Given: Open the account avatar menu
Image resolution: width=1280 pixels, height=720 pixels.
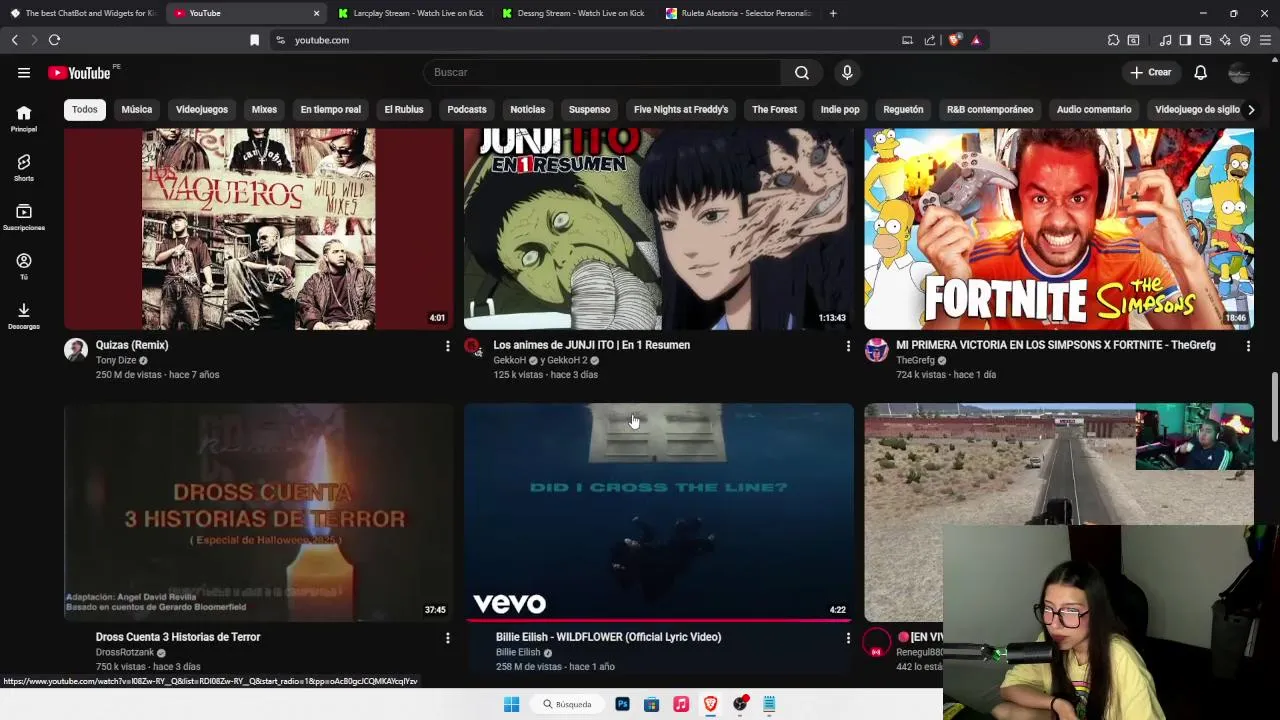Looking at the screenshot, I should [x=1239, y=72].
